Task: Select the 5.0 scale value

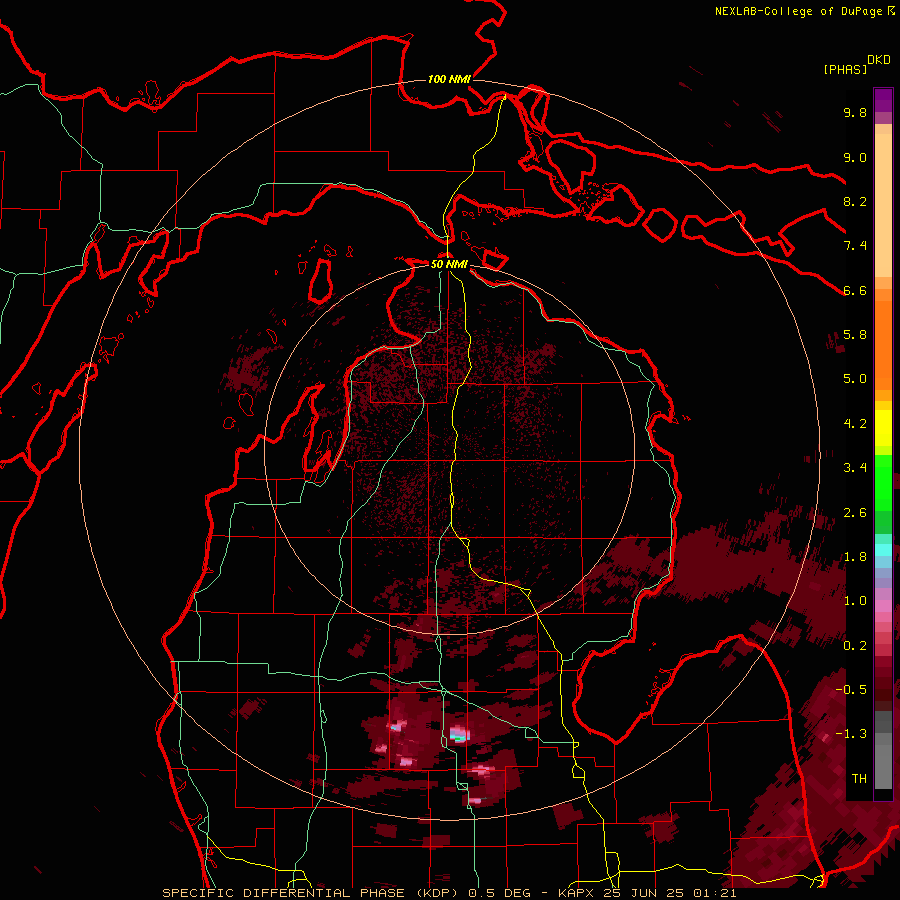Action: (x=855, y=379)
